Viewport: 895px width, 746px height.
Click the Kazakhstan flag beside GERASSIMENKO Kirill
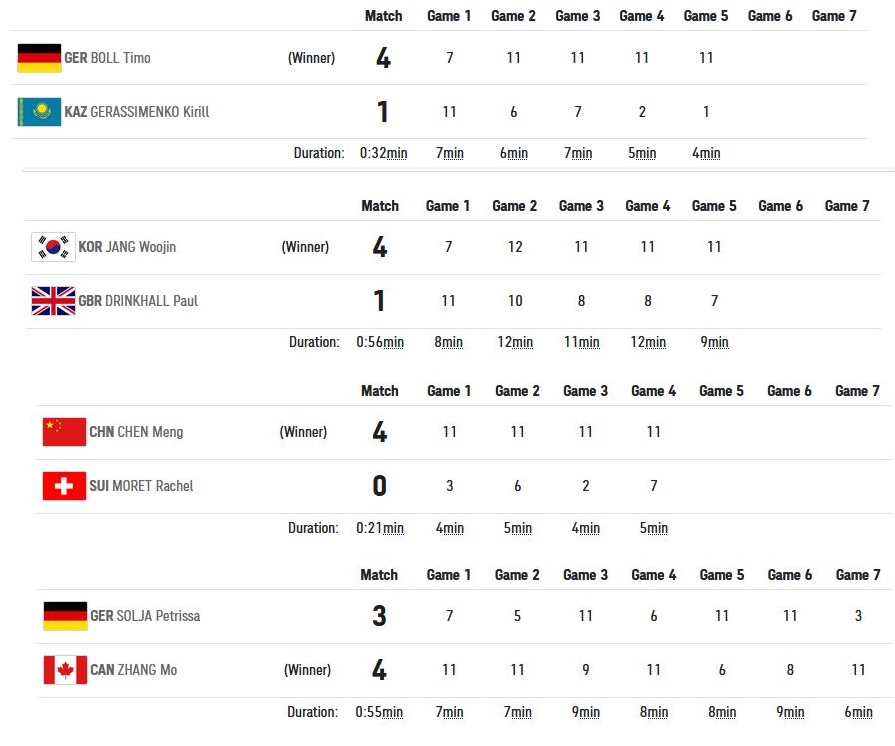pyautogui.click(x=39, y=111)
